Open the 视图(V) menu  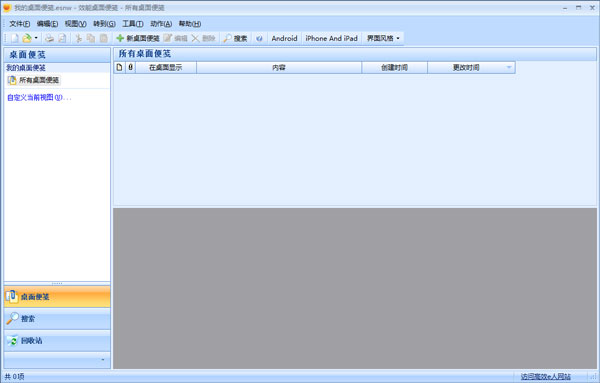tap(75, 24)
